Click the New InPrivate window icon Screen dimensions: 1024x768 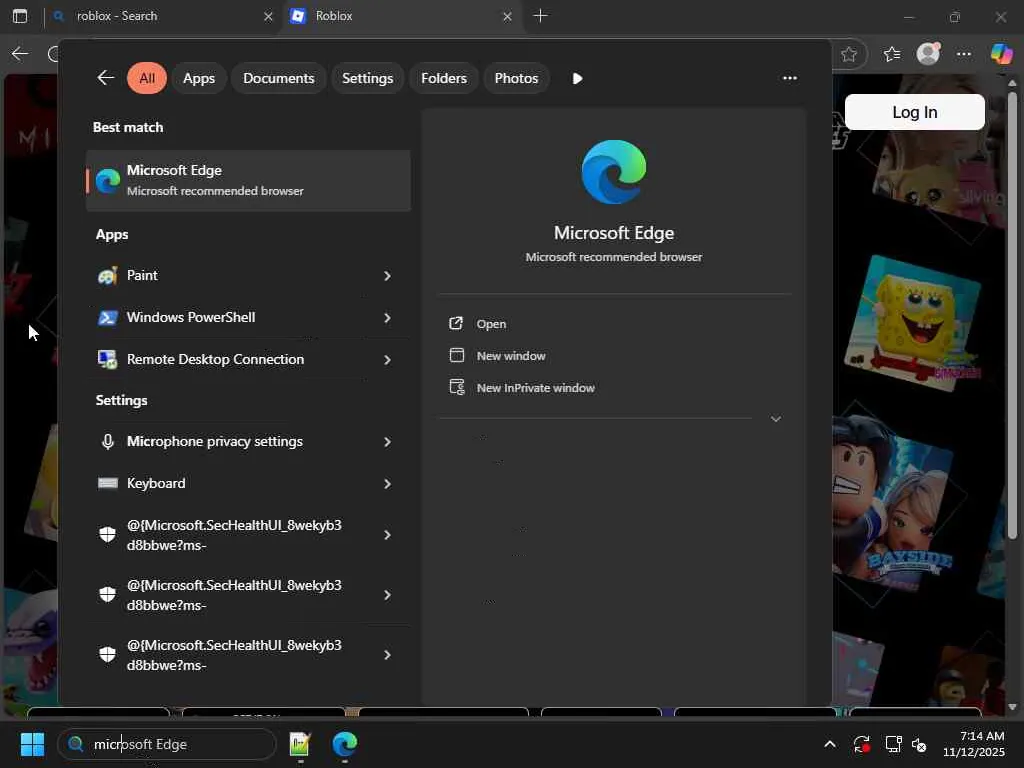(457, 387)
